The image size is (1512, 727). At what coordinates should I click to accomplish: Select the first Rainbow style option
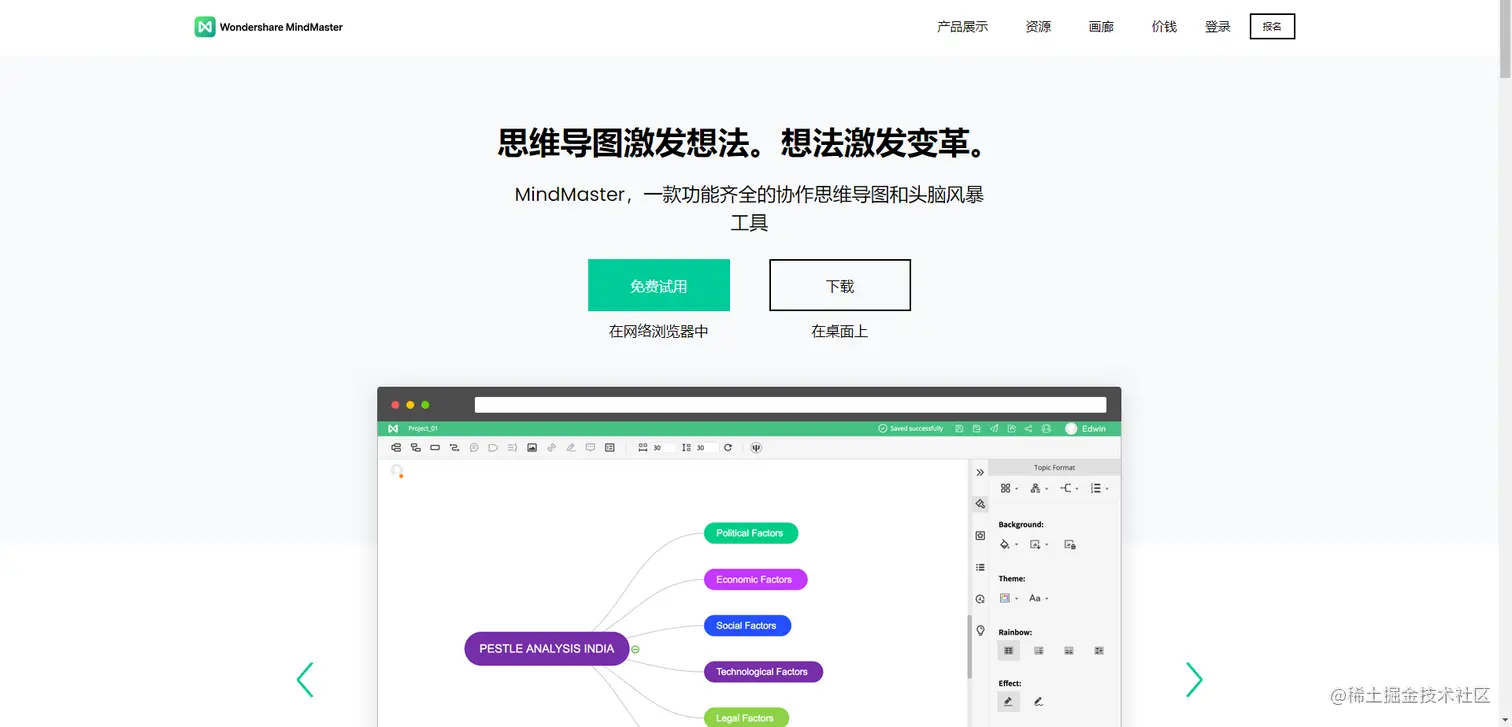(1008, 651)
